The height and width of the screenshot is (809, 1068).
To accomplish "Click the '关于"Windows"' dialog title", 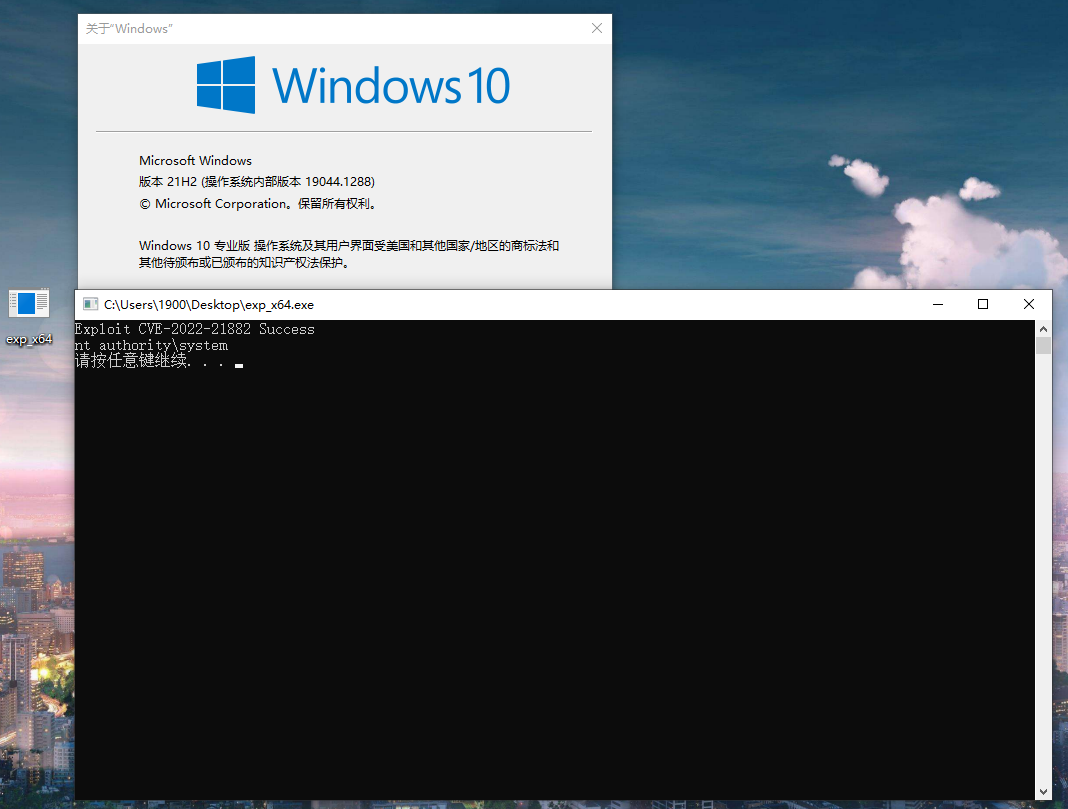I will point(129,29).
